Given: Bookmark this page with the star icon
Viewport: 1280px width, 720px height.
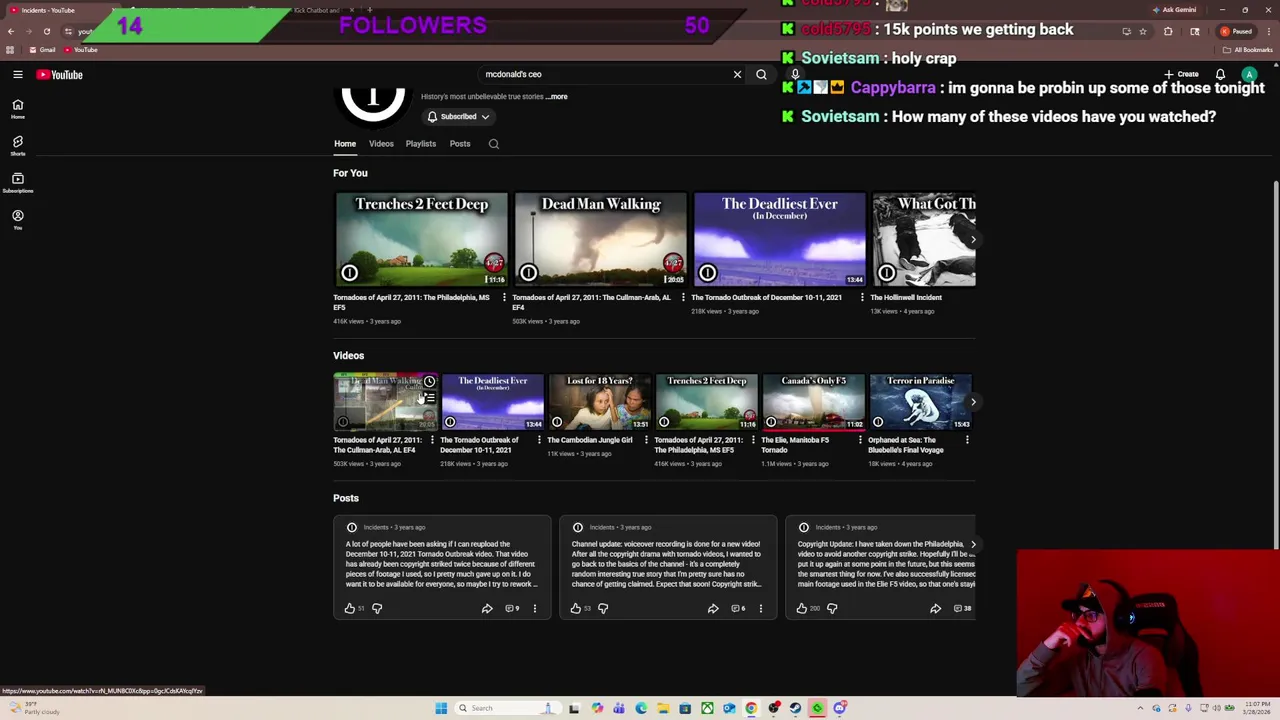Looking at the screenshot, I should point(1143,31).
